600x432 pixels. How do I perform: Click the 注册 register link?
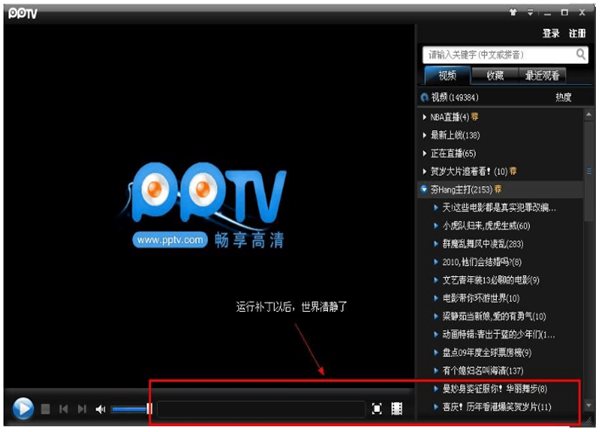577,34
